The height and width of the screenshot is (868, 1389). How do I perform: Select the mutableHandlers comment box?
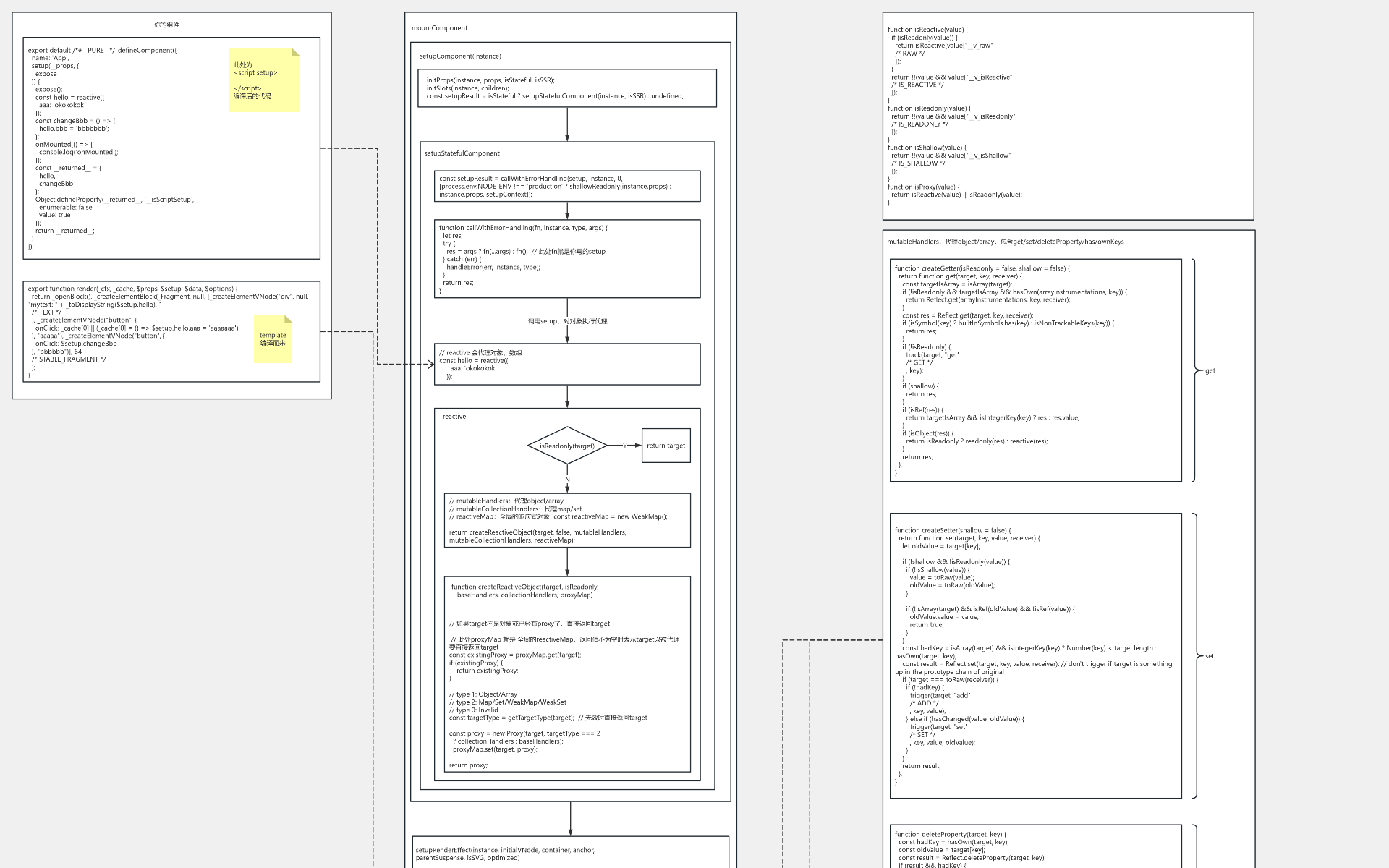567,520
